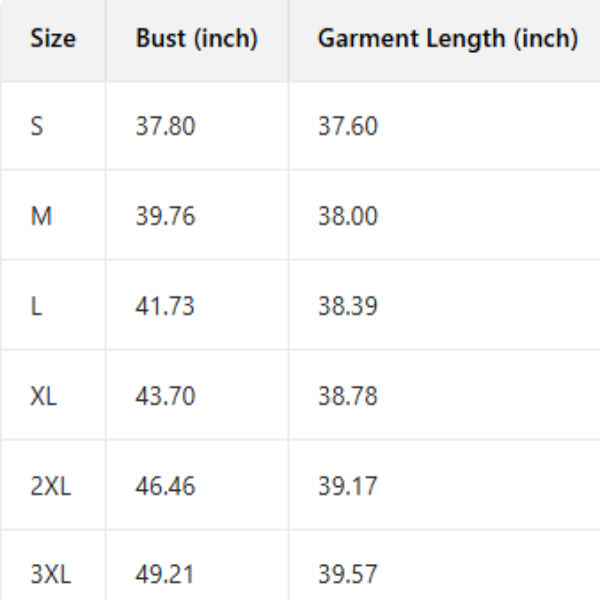Click garment length value 38.39
The height and width of the screenshot is (600, 600).
pos(348,306)
